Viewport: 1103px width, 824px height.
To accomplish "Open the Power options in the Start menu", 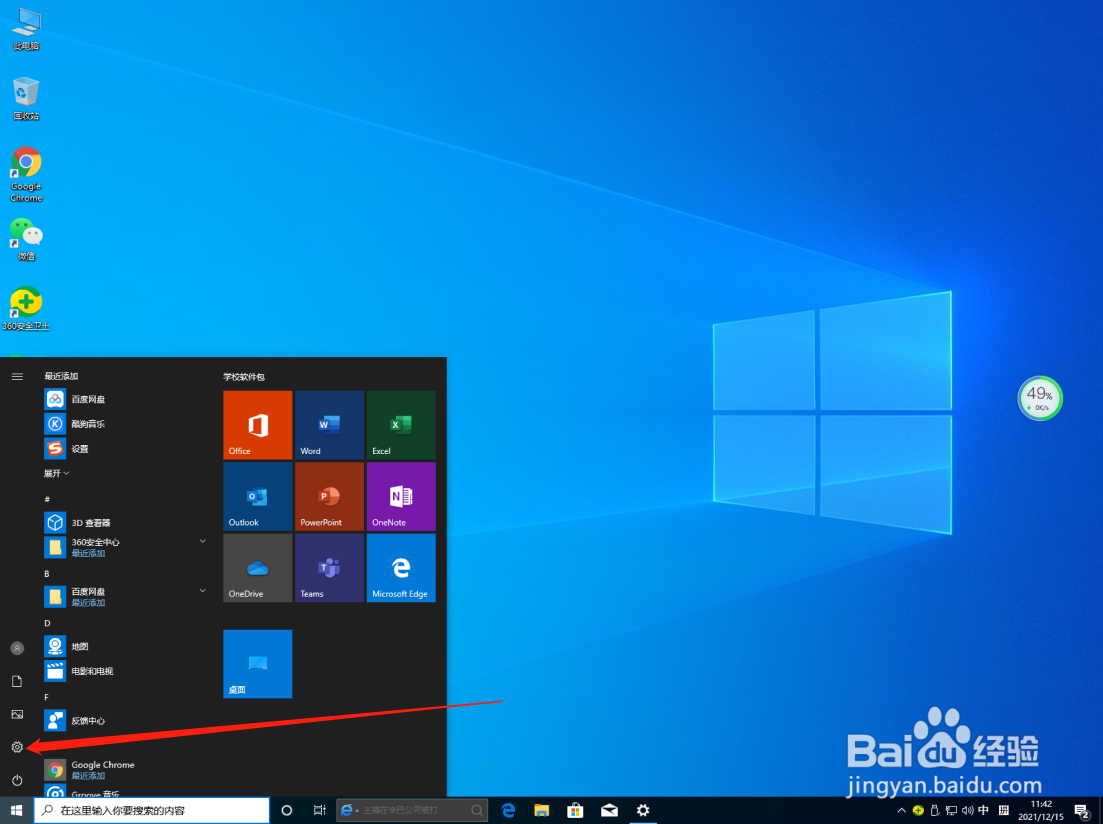I will coord(16,781).
